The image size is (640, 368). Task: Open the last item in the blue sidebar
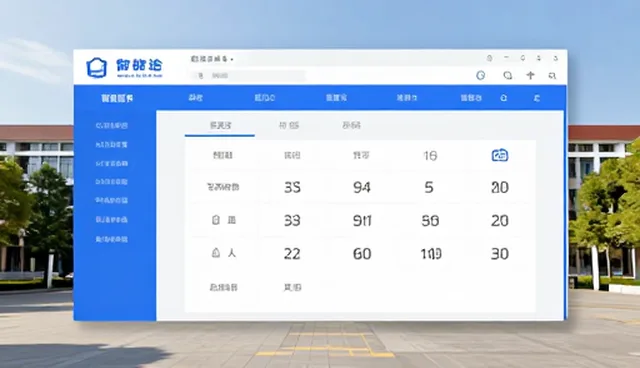tap(111, 239)
